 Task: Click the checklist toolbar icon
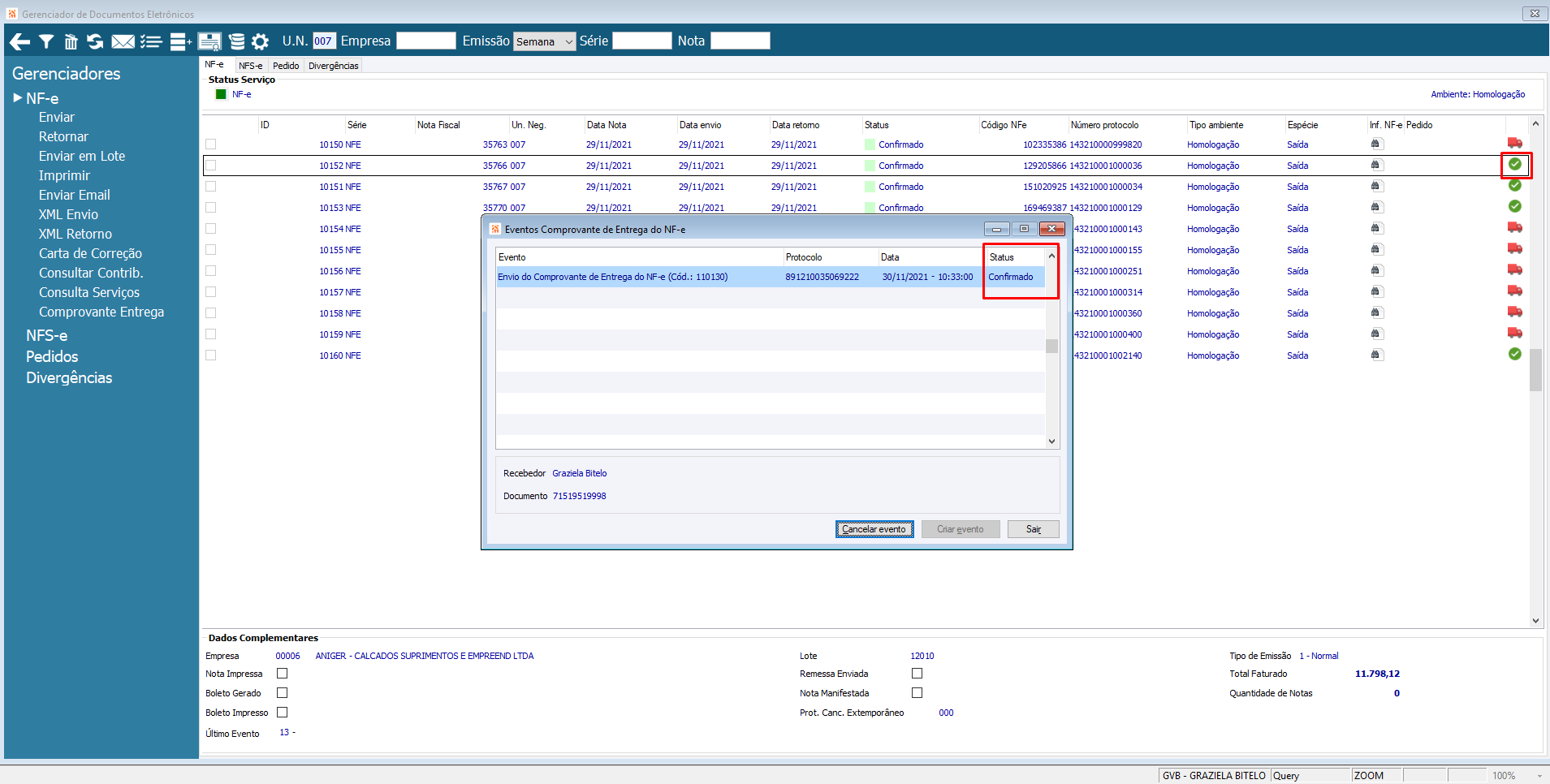[151, 41]
